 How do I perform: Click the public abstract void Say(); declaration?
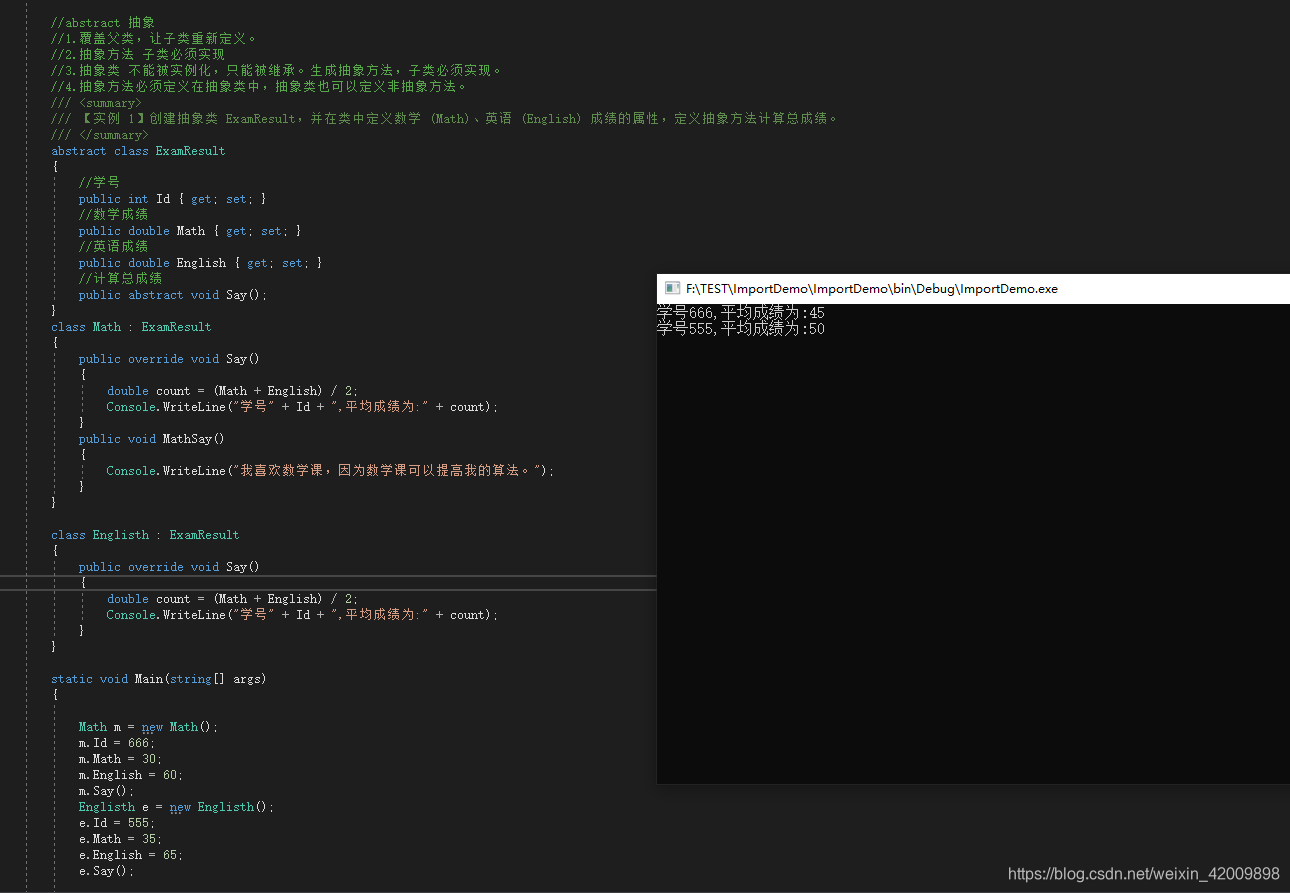173,294
